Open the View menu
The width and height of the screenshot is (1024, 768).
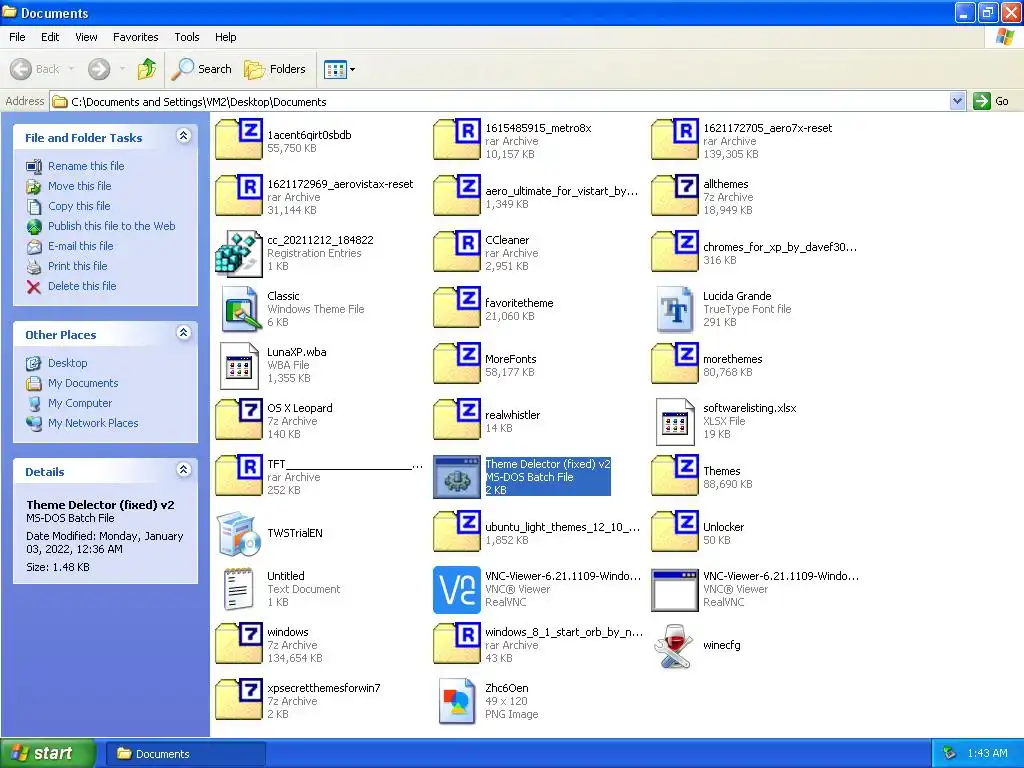pyautogui.click(x=86, y=37)
